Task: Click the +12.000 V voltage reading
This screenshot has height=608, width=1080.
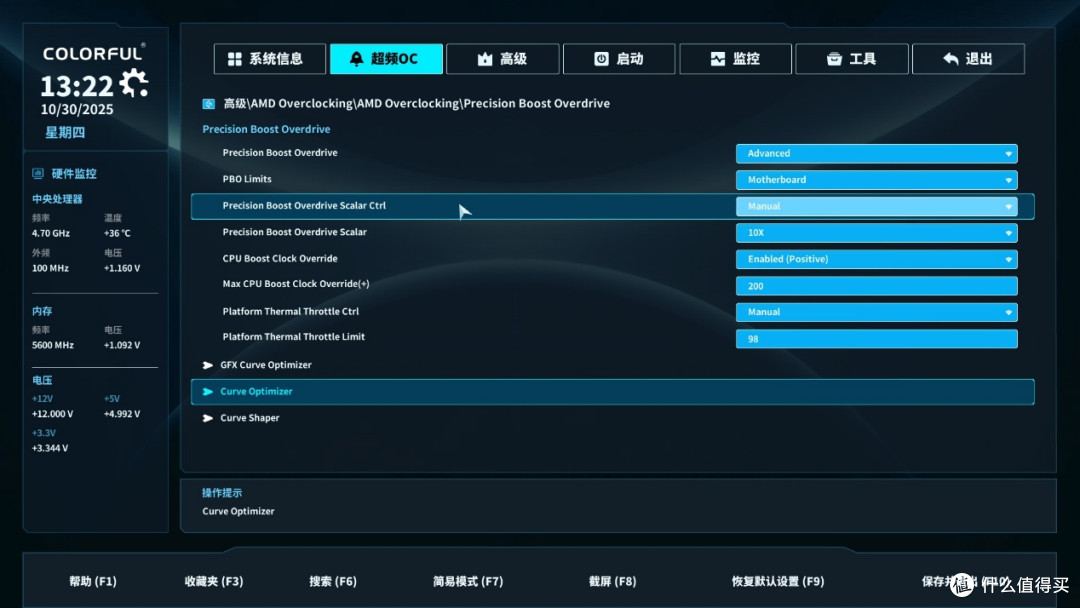Action: 52,414
